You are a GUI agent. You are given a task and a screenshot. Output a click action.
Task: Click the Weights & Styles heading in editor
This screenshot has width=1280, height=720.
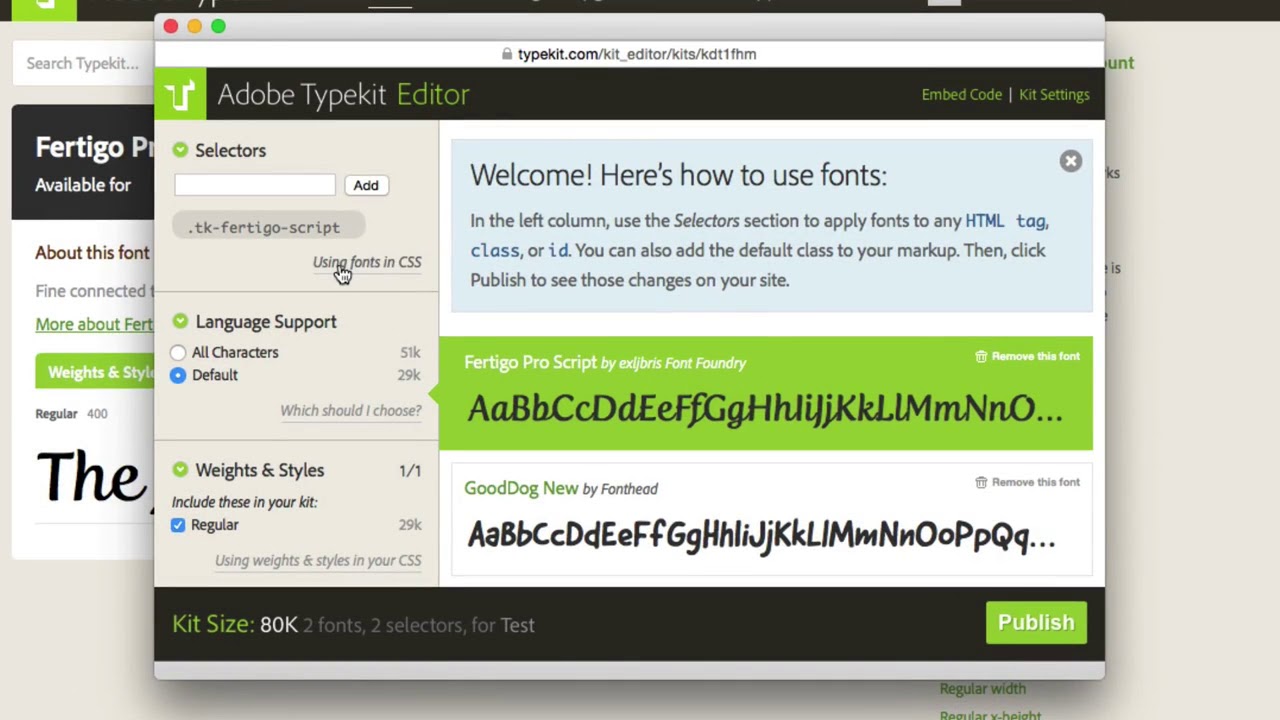(260, 470)
